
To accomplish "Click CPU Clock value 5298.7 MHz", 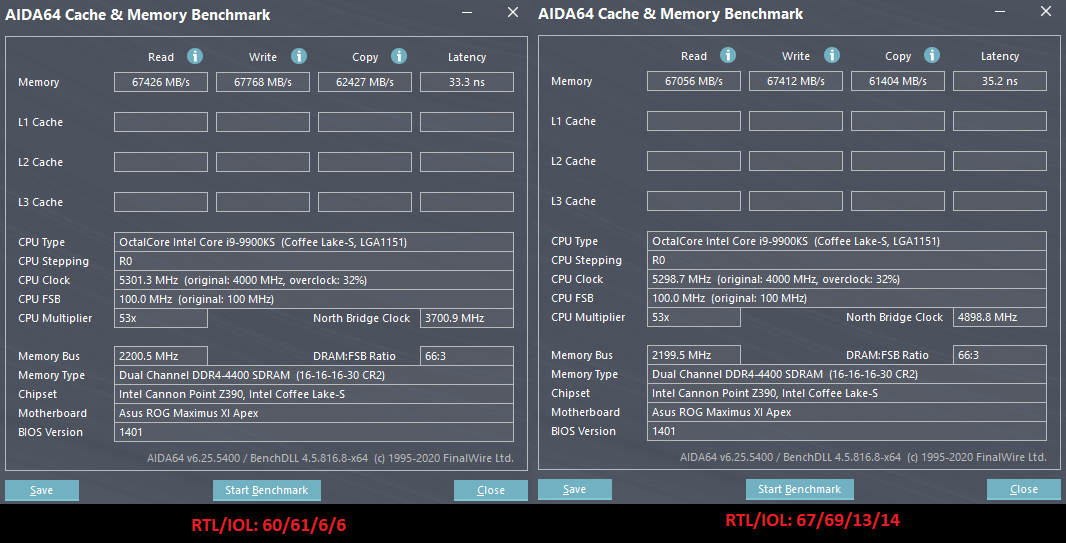I will (x=846, y=279).
